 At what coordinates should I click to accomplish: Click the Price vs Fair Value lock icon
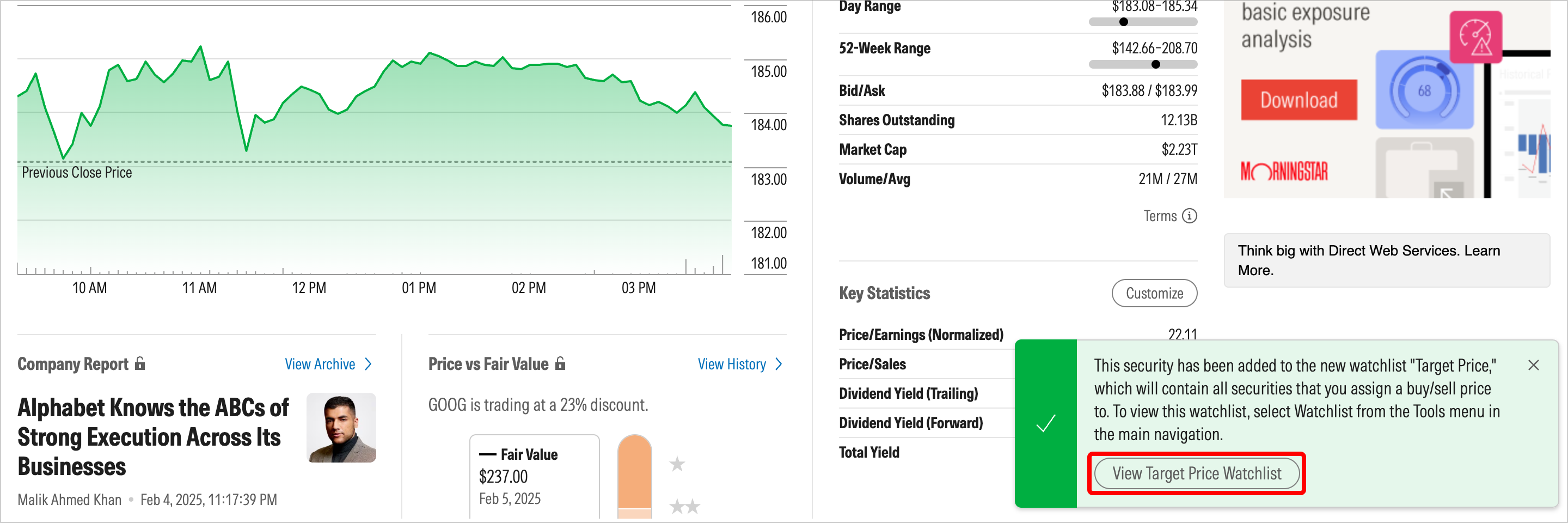click(561, 363)
